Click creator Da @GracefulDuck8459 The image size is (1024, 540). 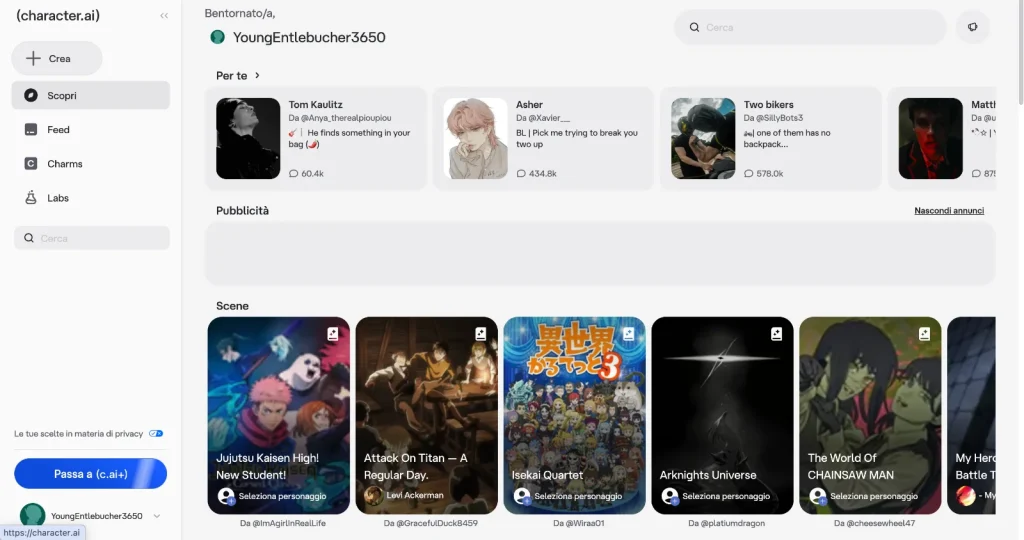pos(430,523)
